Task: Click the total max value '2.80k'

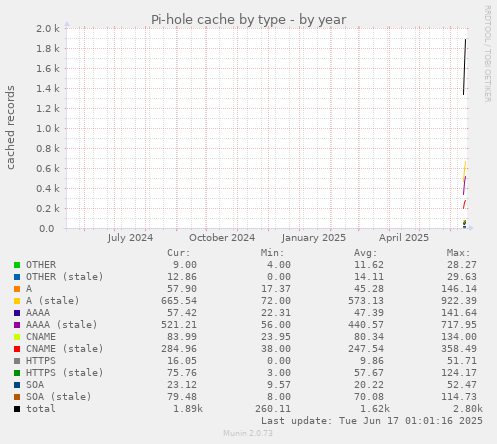Action: [468, 409]
